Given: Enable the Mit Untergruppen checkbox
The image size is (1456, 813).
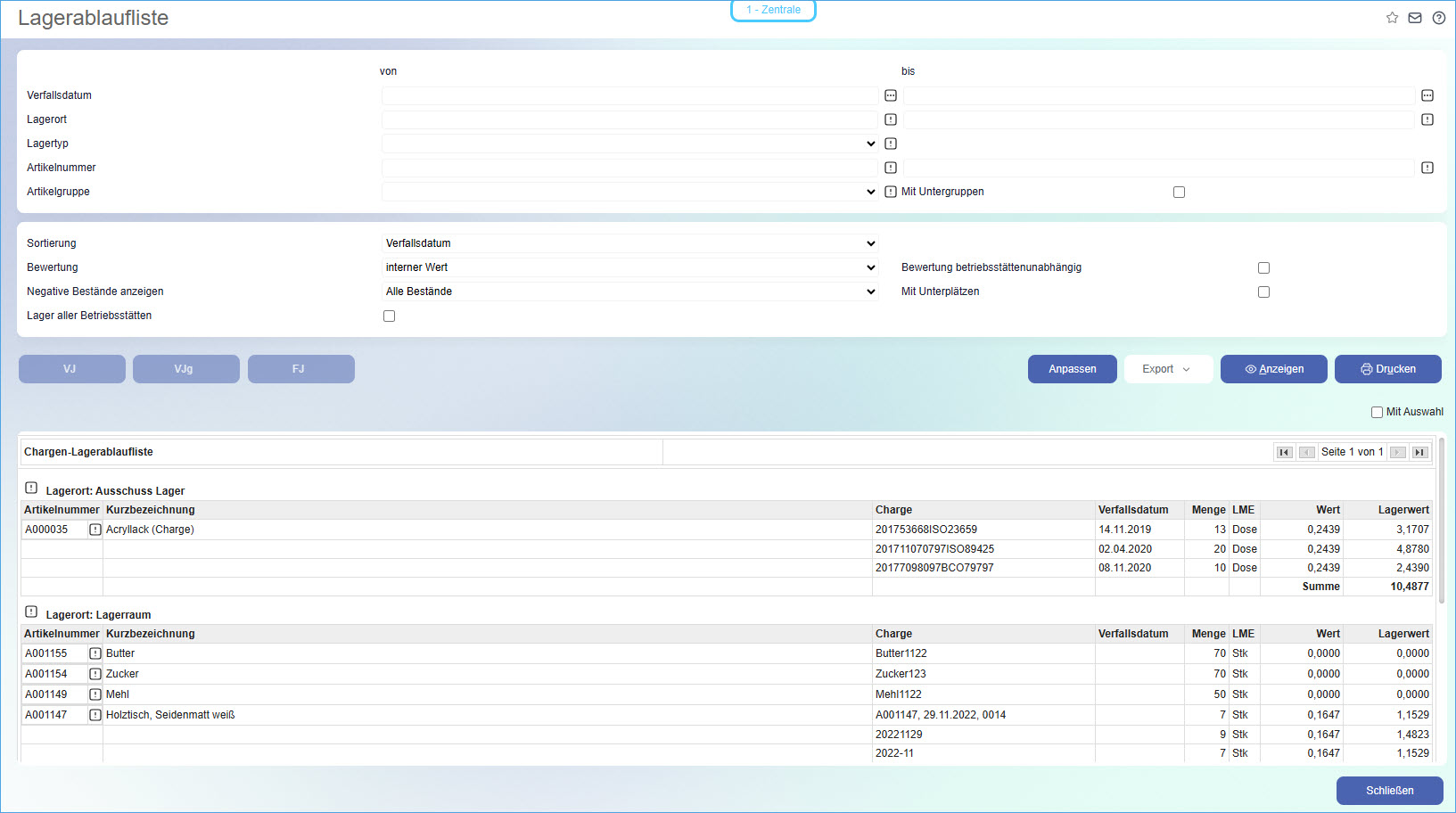Looking at the screenshot, I should (1179, 192).
